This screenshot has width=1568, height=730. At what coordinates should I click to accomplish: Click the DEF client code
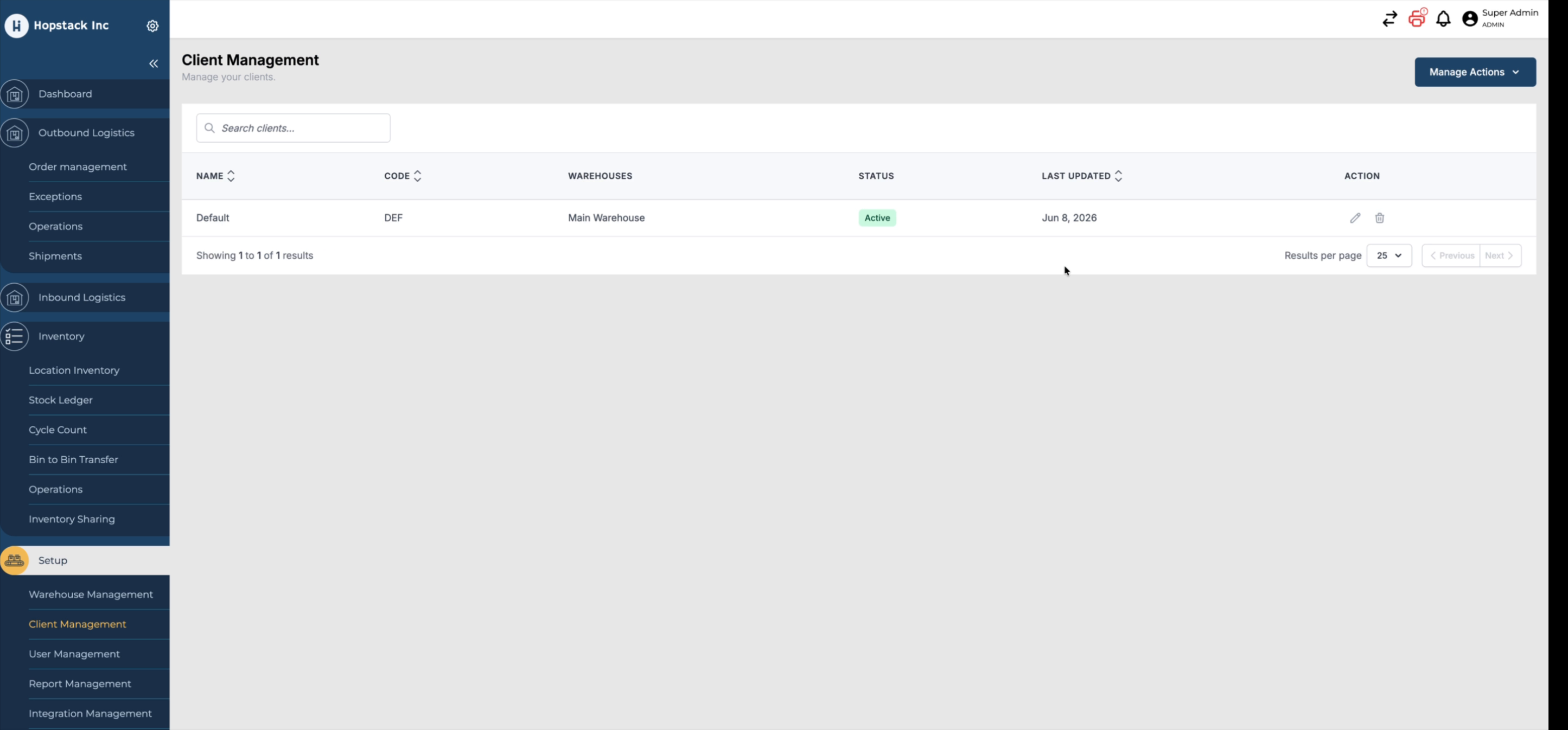coord(393,218)
